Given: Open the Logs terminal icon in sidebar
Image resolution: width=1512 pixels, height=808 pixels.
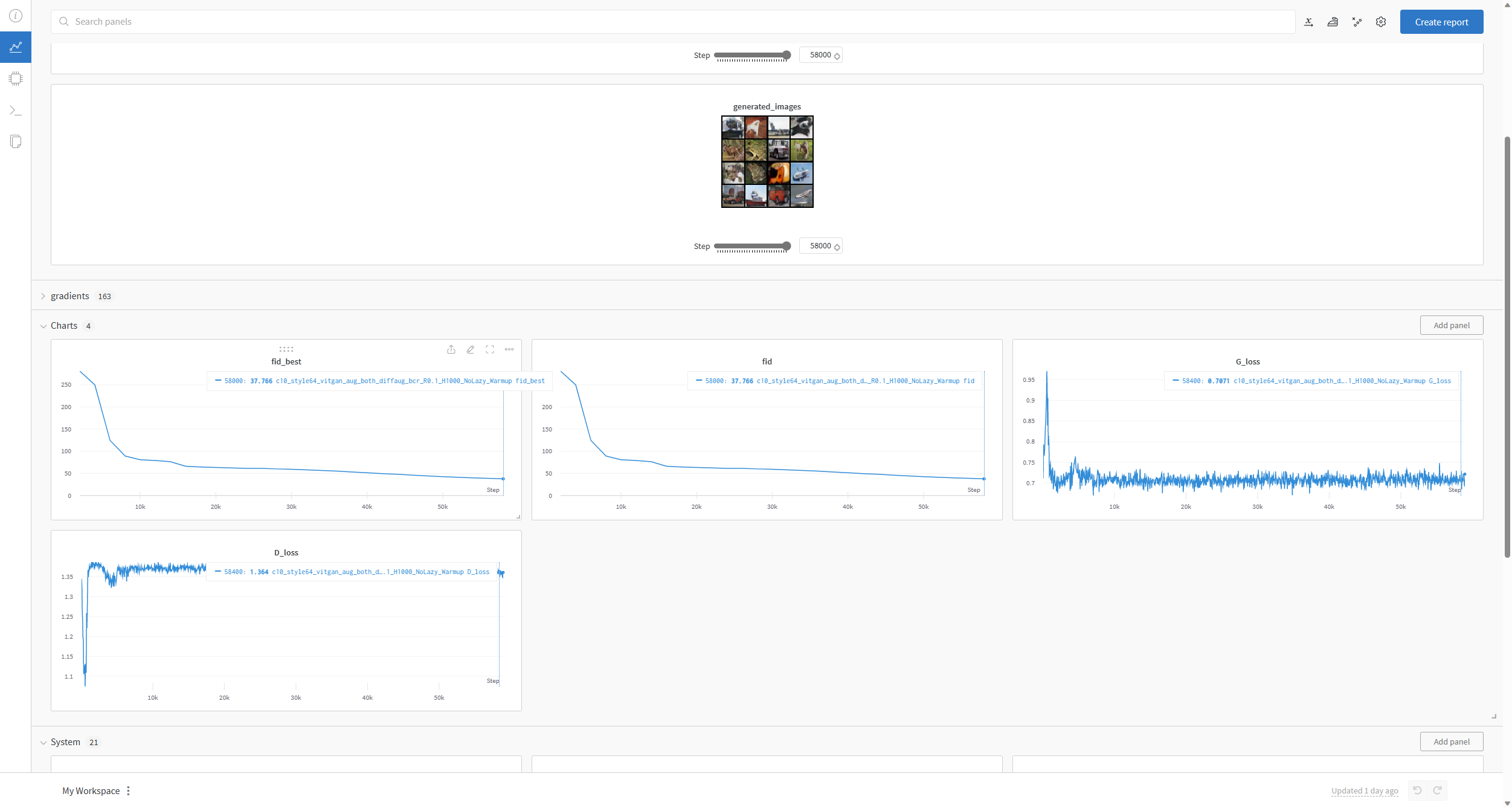Looking at the screenshot, I should coord(16,110).
